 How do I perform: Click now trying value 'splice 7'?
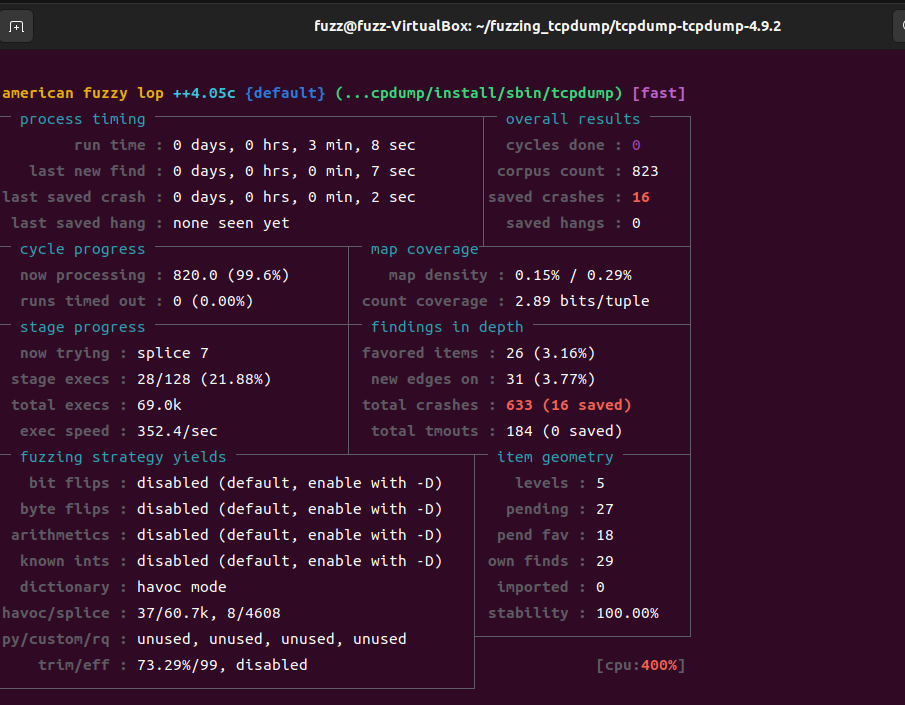[x=173, y=353]
